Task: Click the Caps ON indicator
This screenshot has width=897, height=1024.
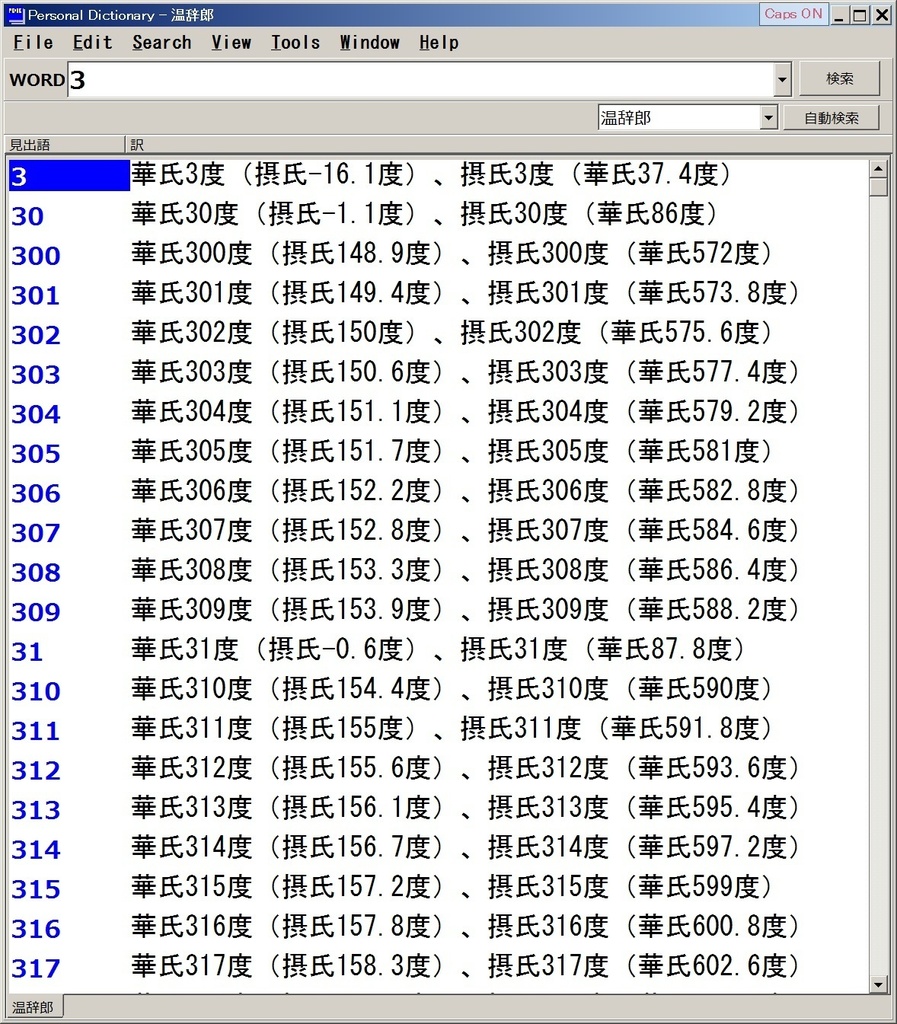Action: pyautogui.click(x=793, y=14)
